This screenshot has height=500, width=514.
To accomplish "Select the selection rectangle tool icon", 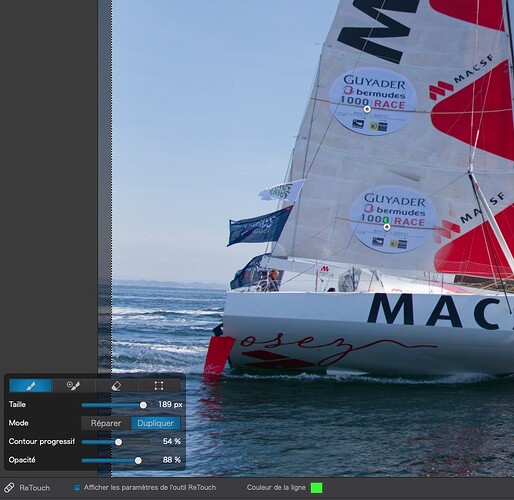I will click(159, 386).
